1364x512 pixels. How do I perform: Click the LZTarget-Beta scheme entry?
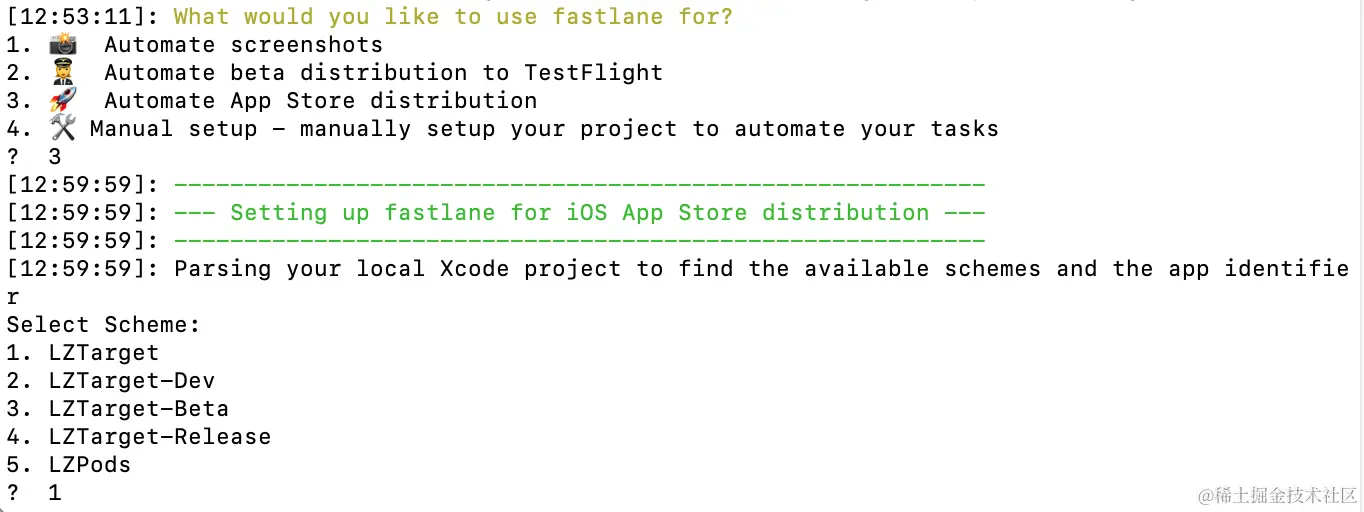138,408
